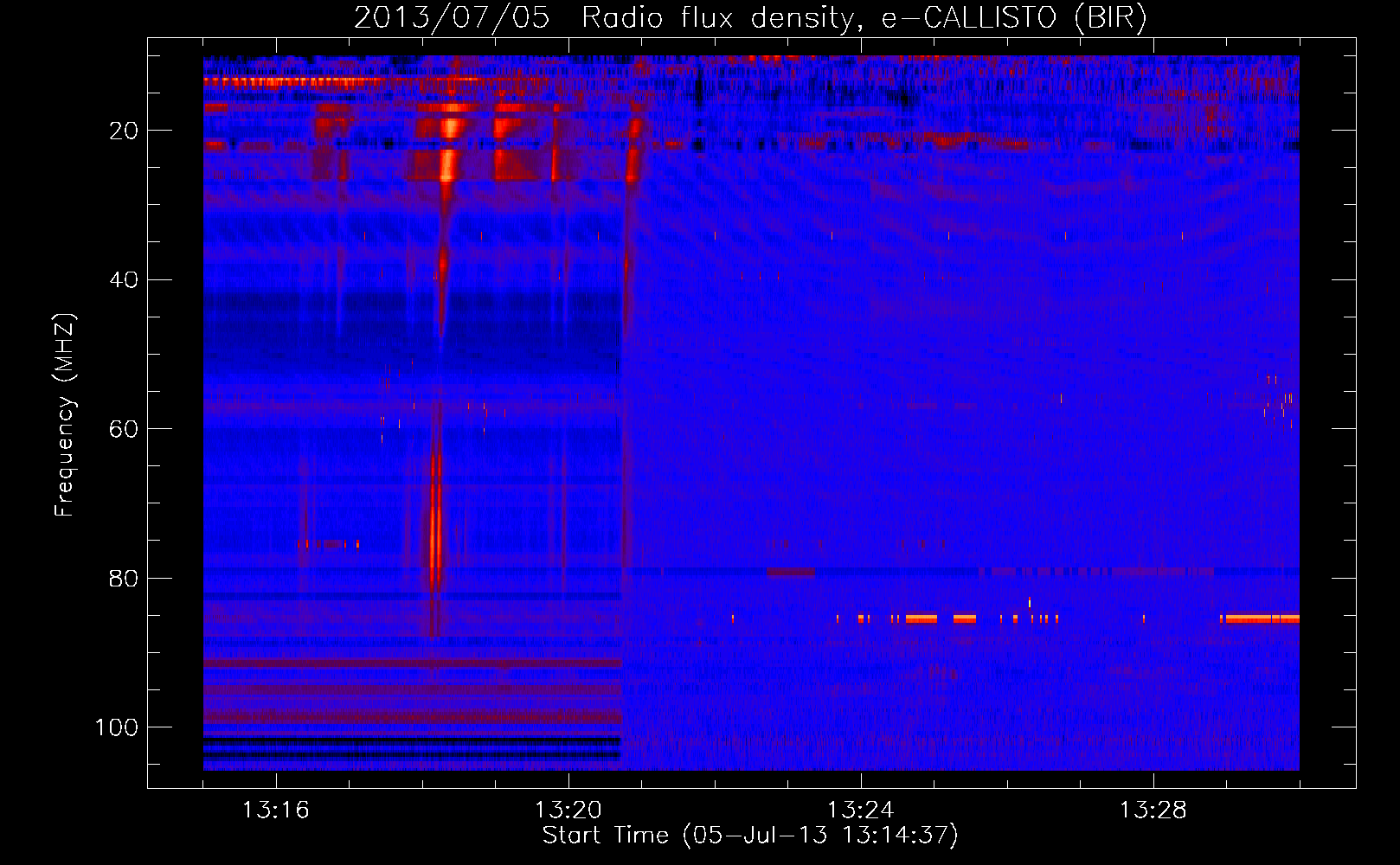Select the 13:20 time tick label
This screenshot has height=865, width=1400.
pos(568,811)
